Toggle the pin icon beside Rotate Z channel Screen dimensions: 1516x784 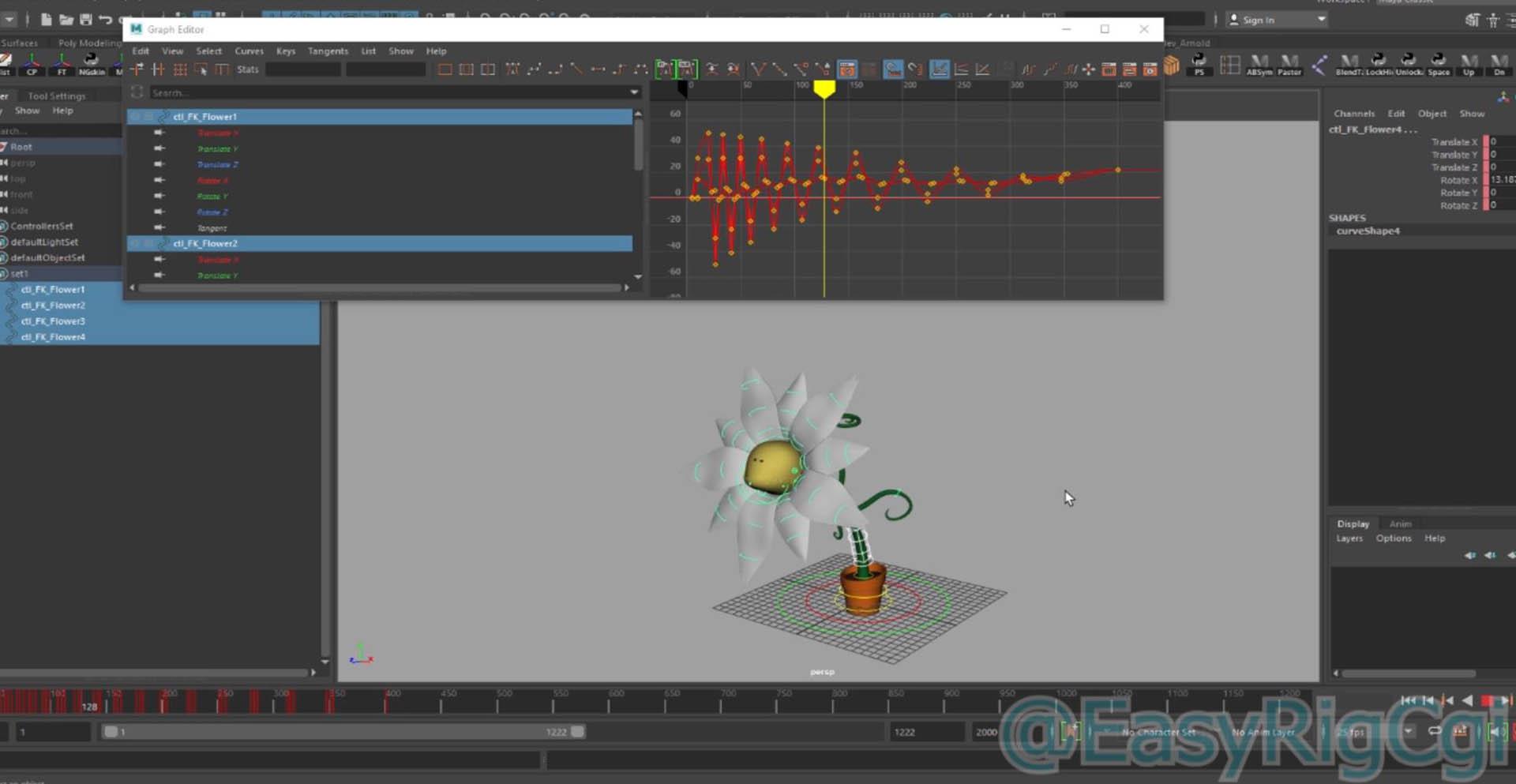[x=159, y=212]
